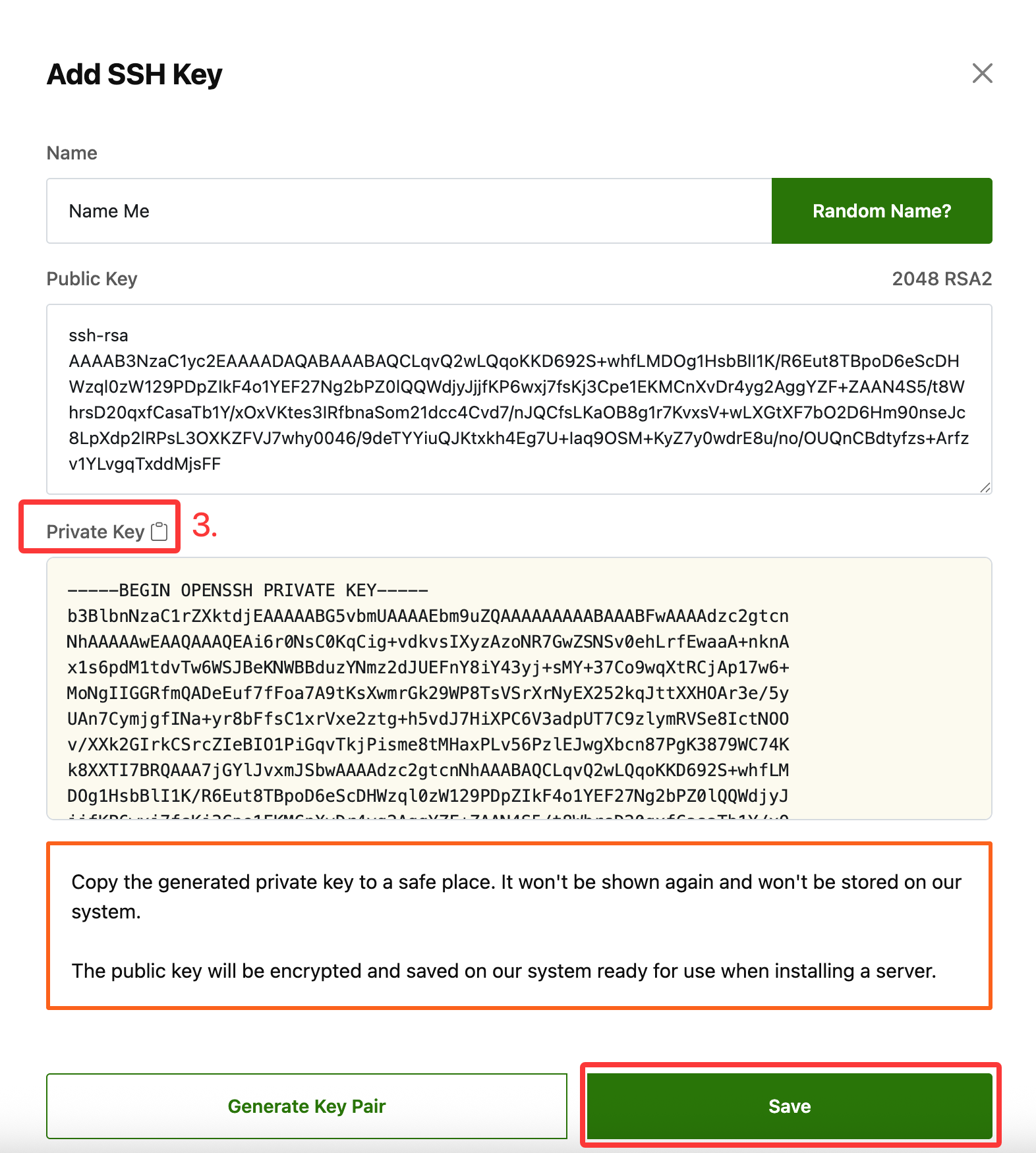Screen dimensions: 1036x1153
Task: Click the Name input field
Action: [x=409, y=211]
